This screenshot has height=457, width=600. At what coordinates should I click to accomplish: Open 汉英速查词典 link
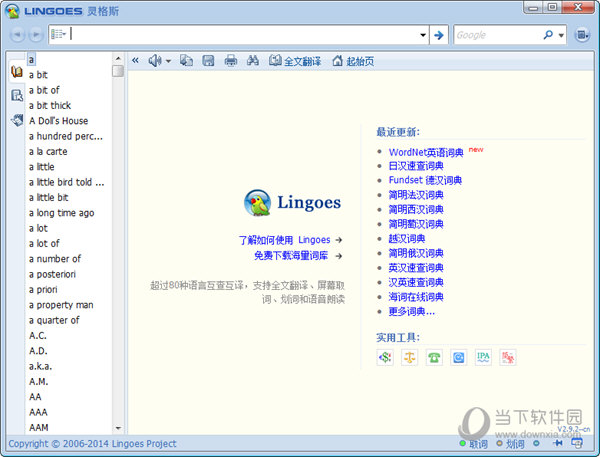[416, 282]
